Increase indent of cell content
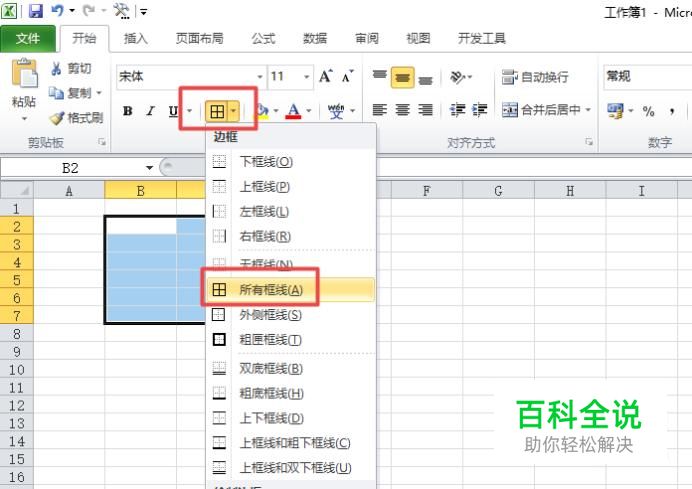692x489 pixels. 479,109
